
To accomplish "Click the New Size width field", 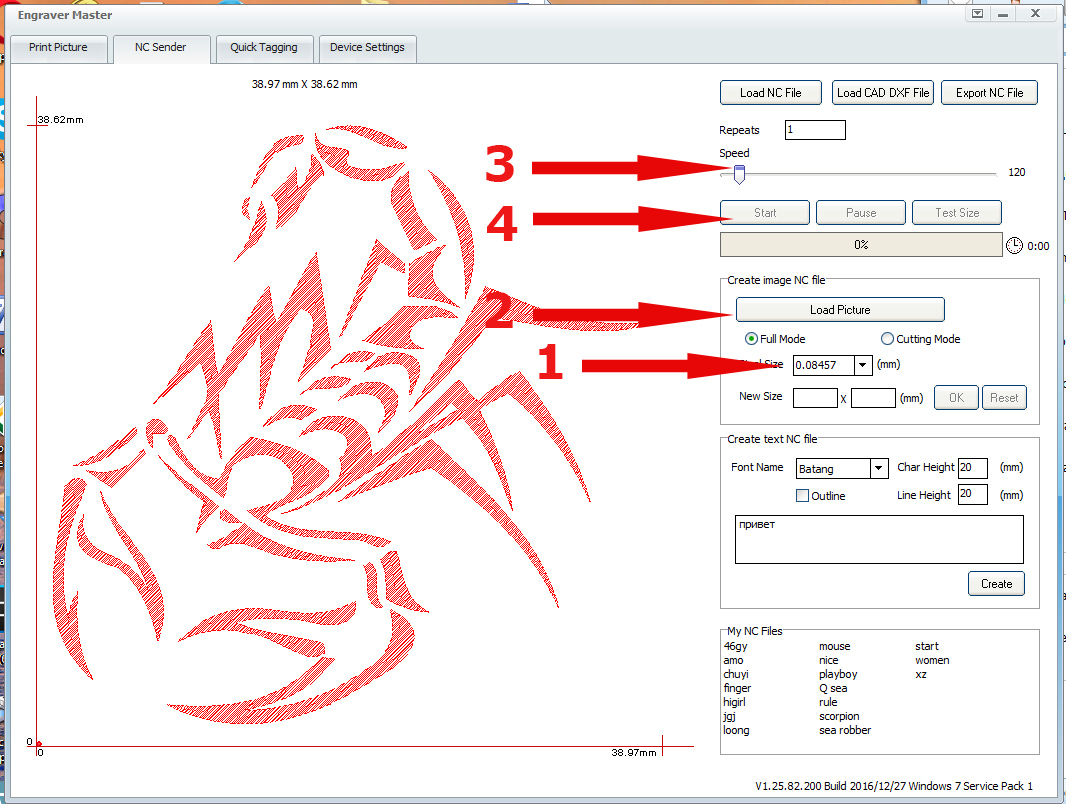I will click(815, 398).
